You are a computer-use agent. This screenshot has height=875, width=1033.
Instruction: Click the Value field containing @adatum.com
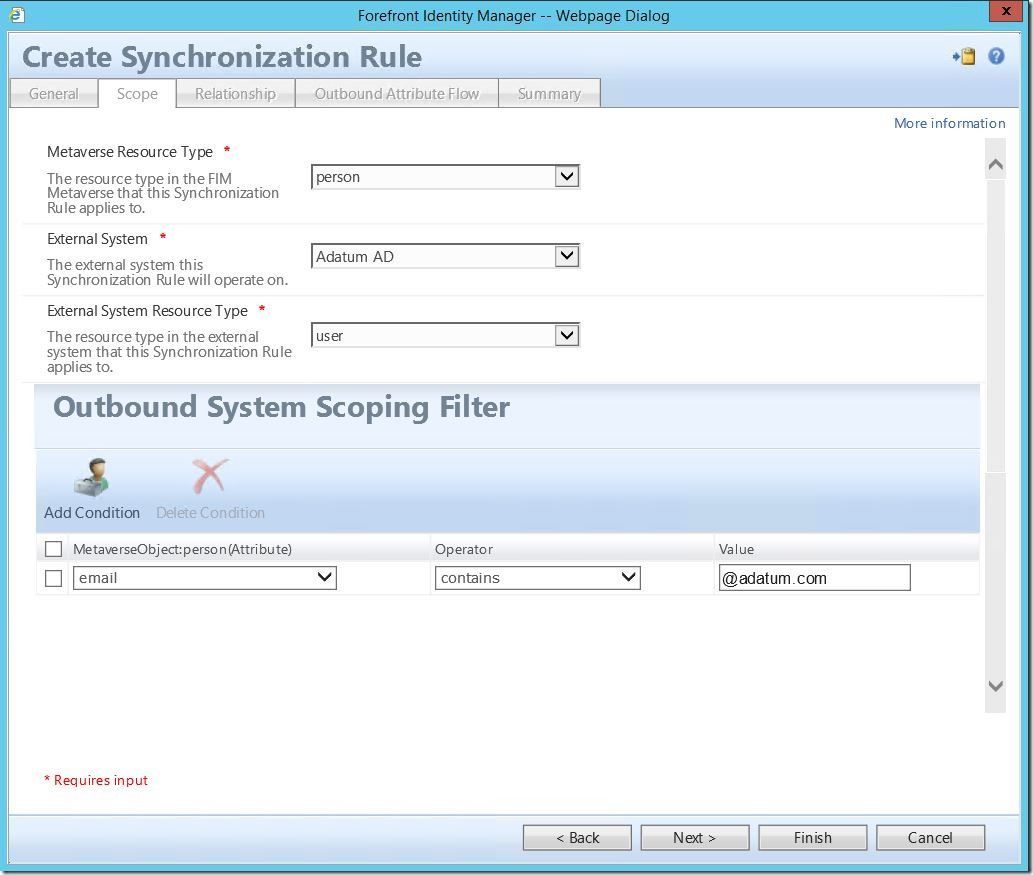click(814, 578)
